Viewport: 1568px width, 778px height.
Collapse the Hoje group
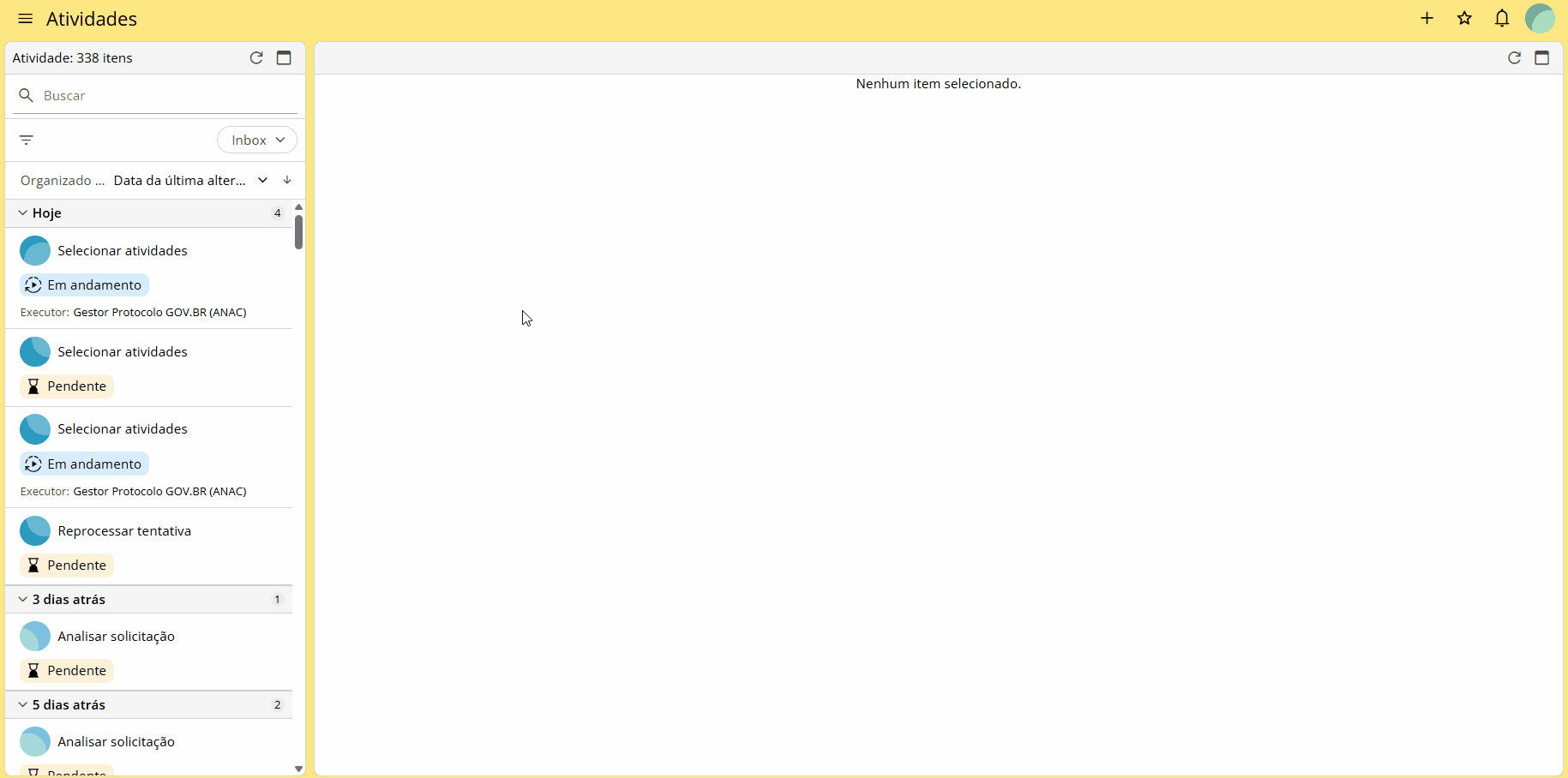tap(22, 212)
